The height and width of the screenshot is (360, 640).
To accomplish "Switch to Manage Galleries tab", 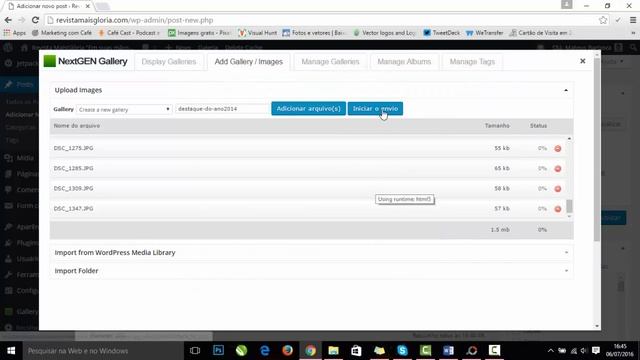I will tap(330, 62).
